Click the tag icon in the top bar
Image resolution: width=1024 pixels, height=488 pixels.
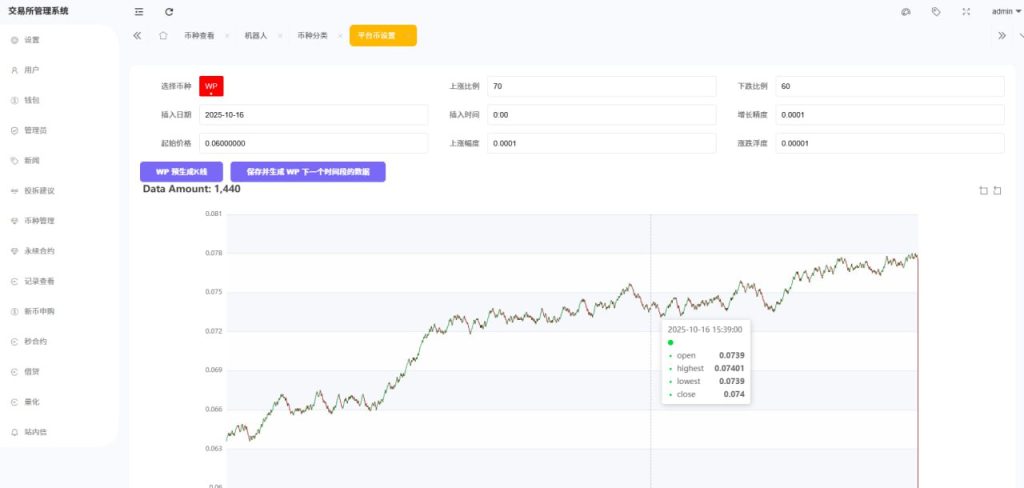click(936, 12)
